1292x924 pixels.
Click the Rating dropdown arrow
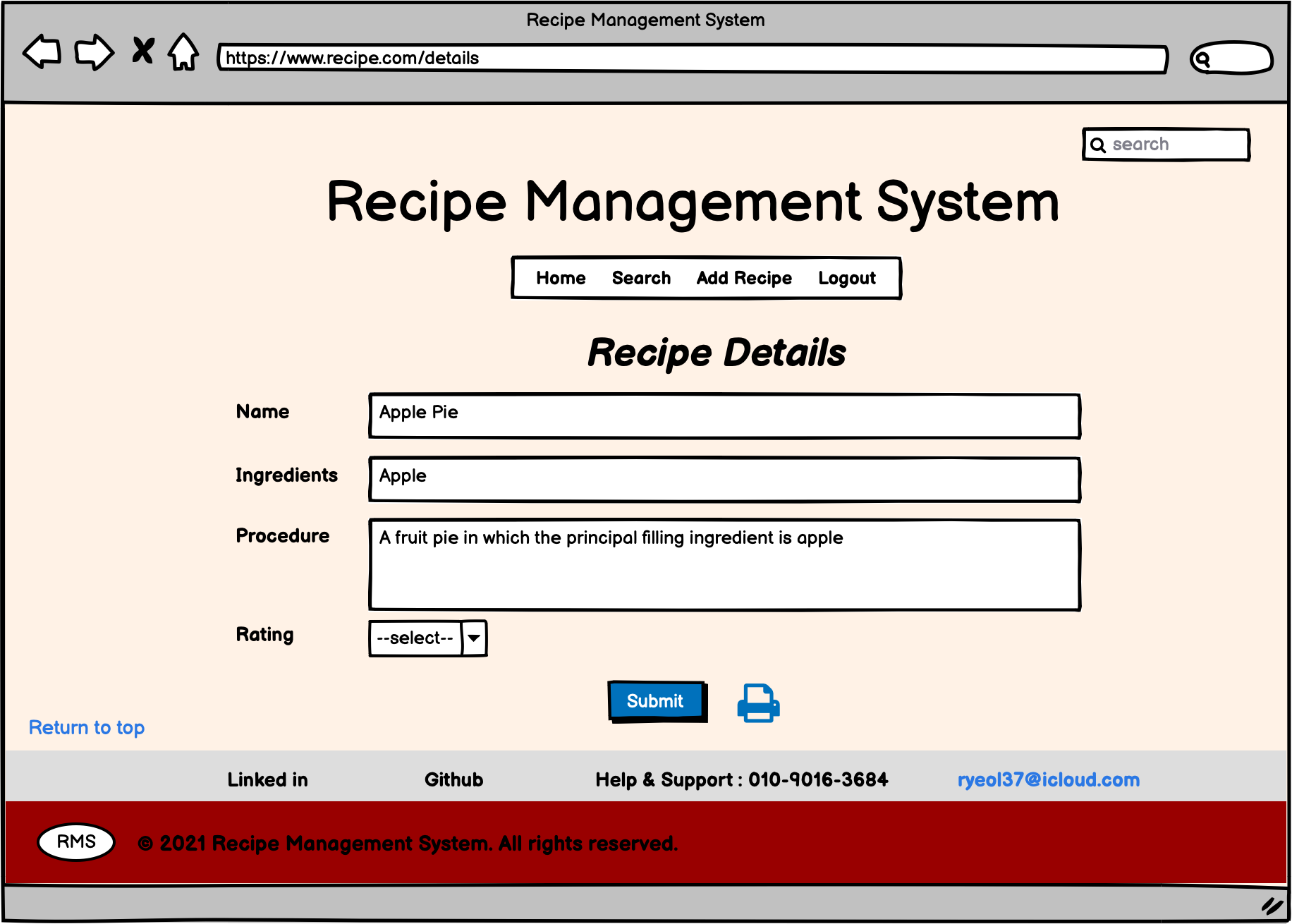coord(474,637)
